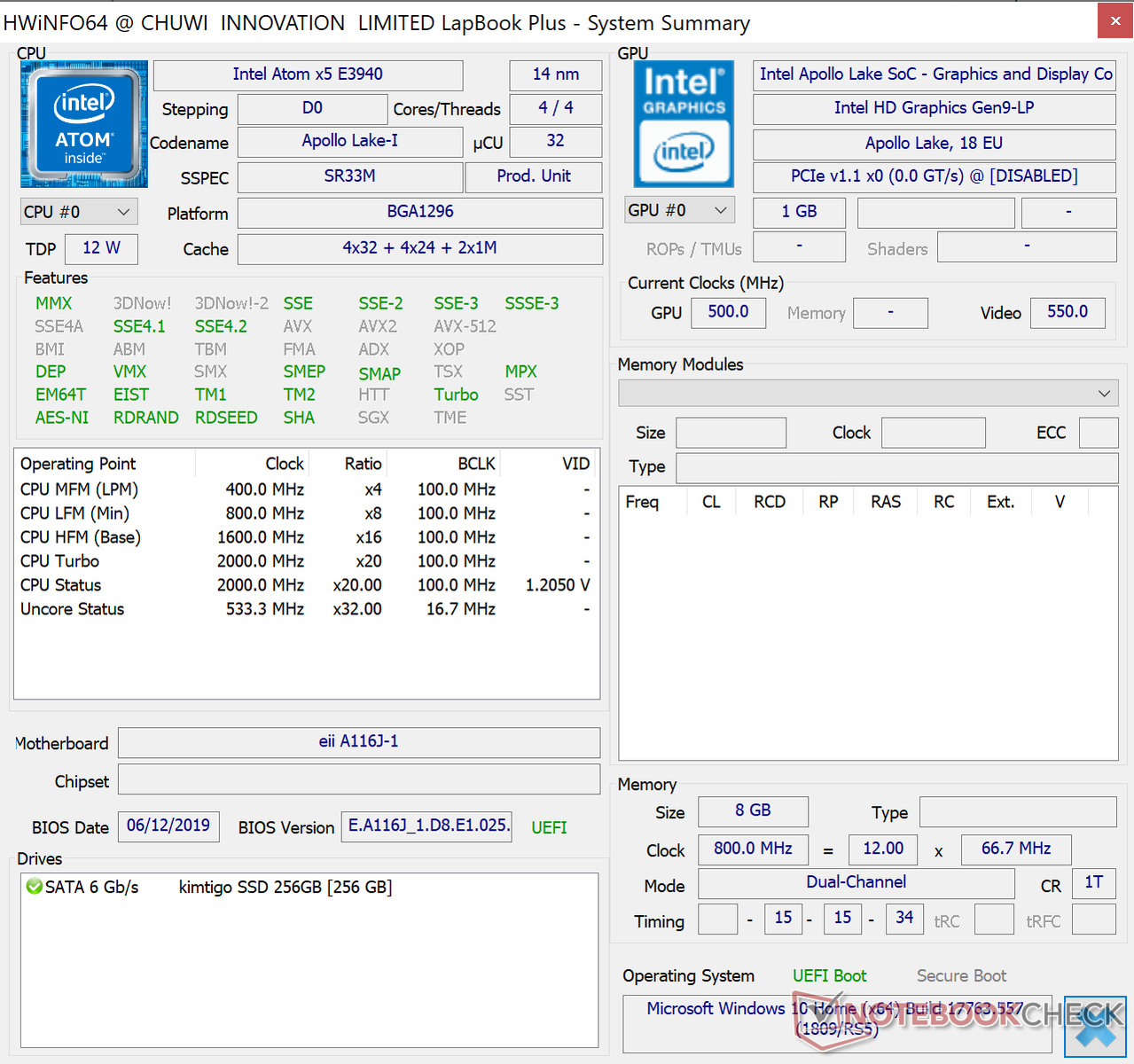Click the Timing value 34 field
This screenshot has height=1064, width=1134.
click(x=904, y=919)
